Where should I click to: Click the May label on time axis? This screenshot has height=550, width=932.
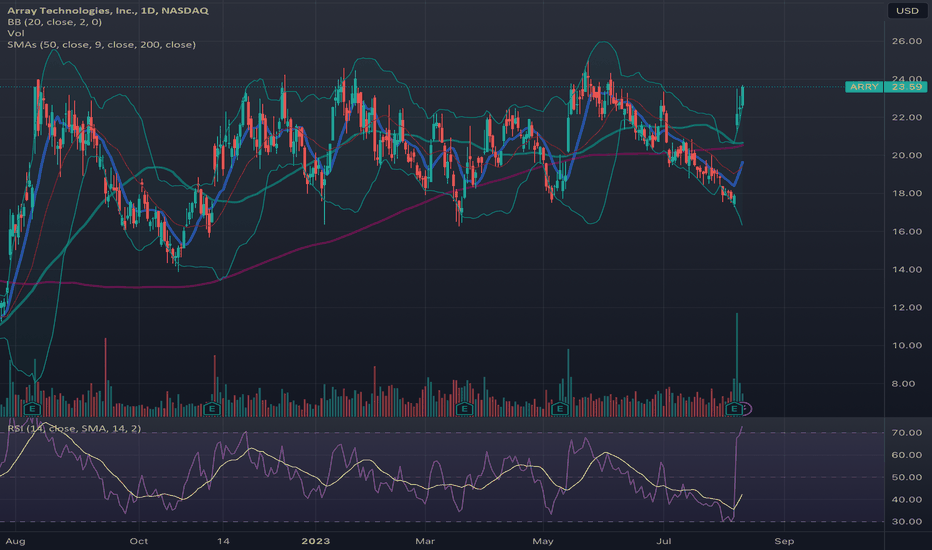point(543,541)
